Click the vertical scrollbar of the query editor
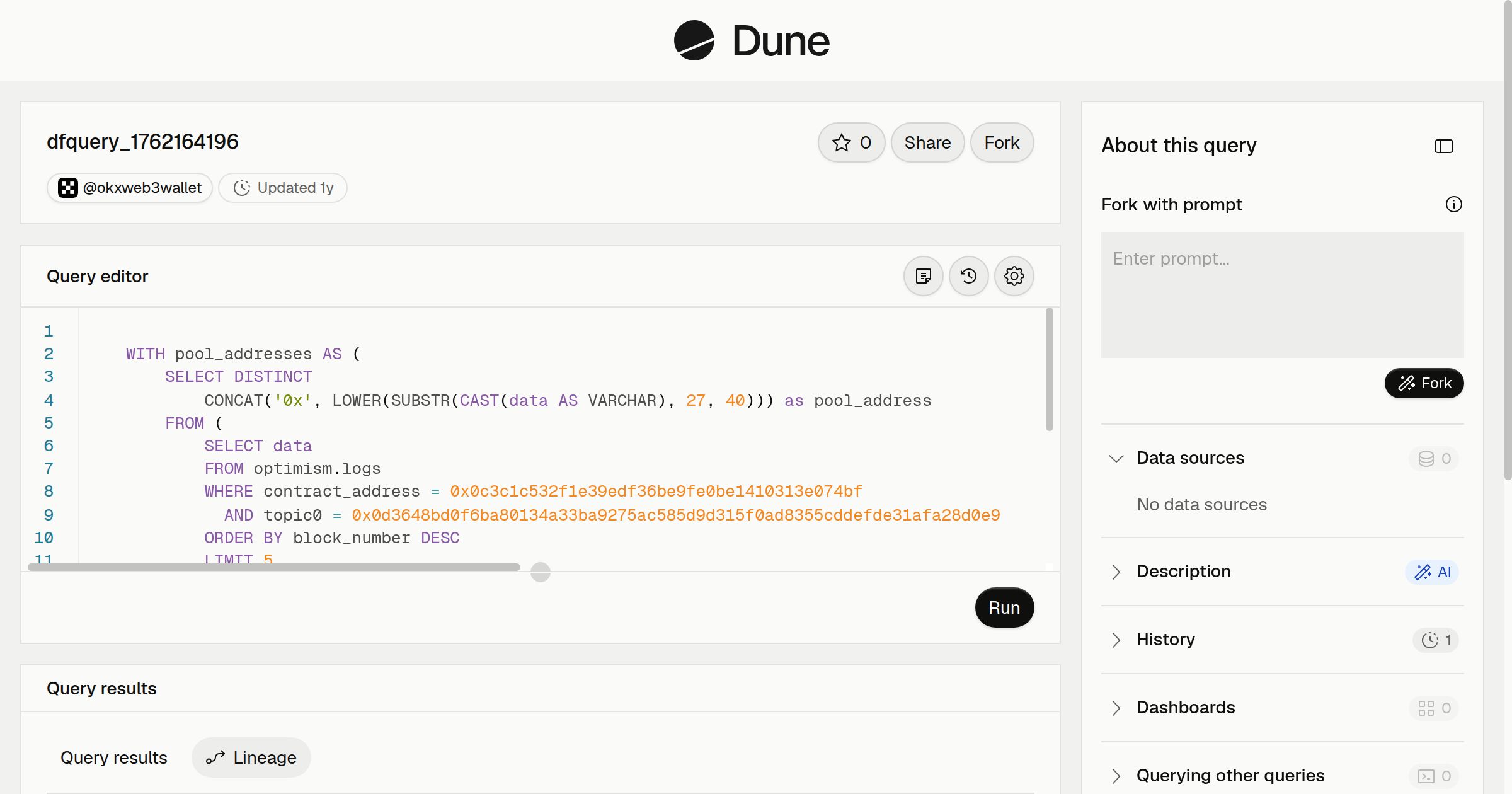Image resolution: width=1512 pixels, height=794 pixels. 1049,370
